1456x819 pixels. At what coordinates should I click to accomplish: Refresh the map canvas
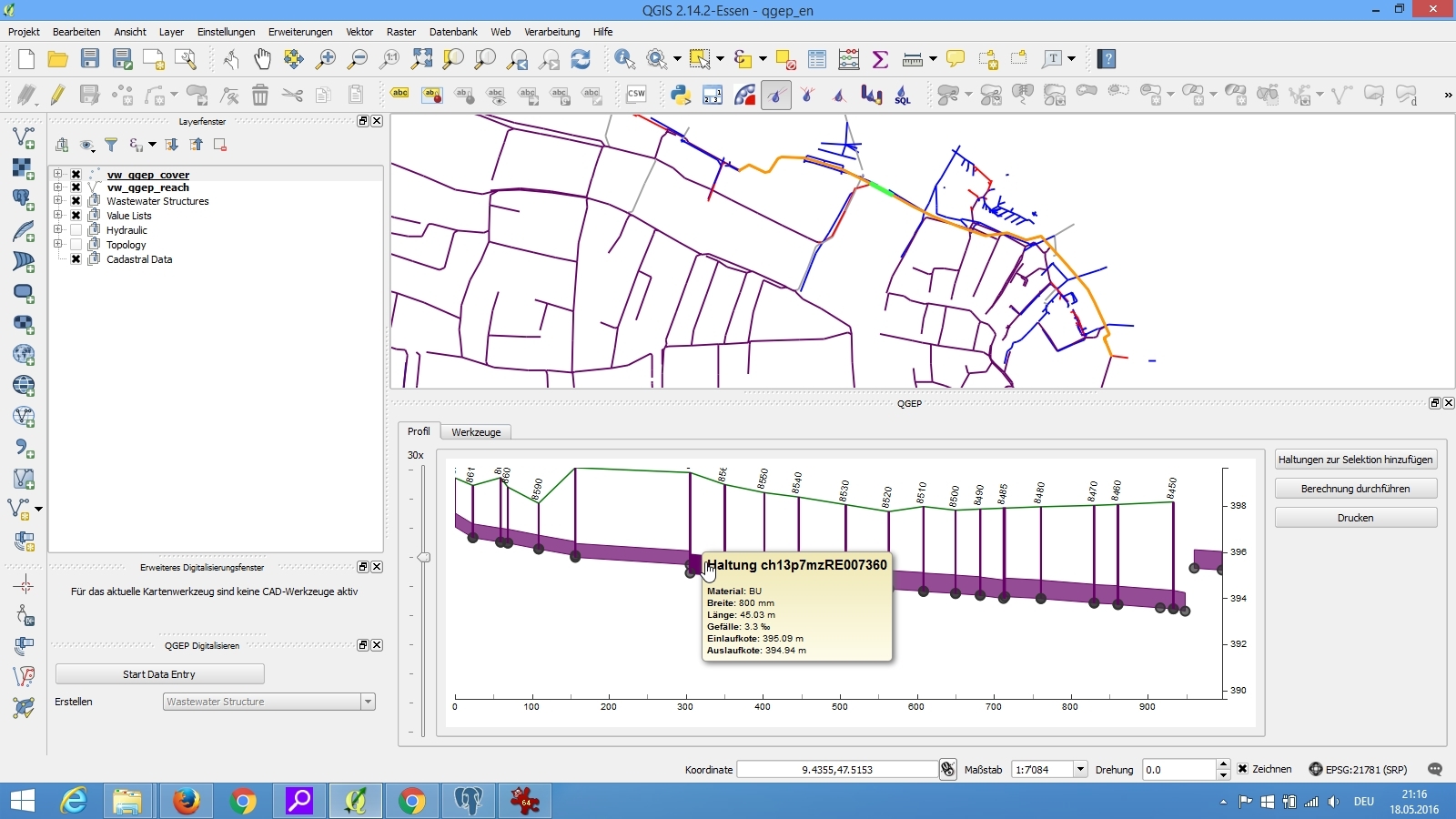point(581,59)
